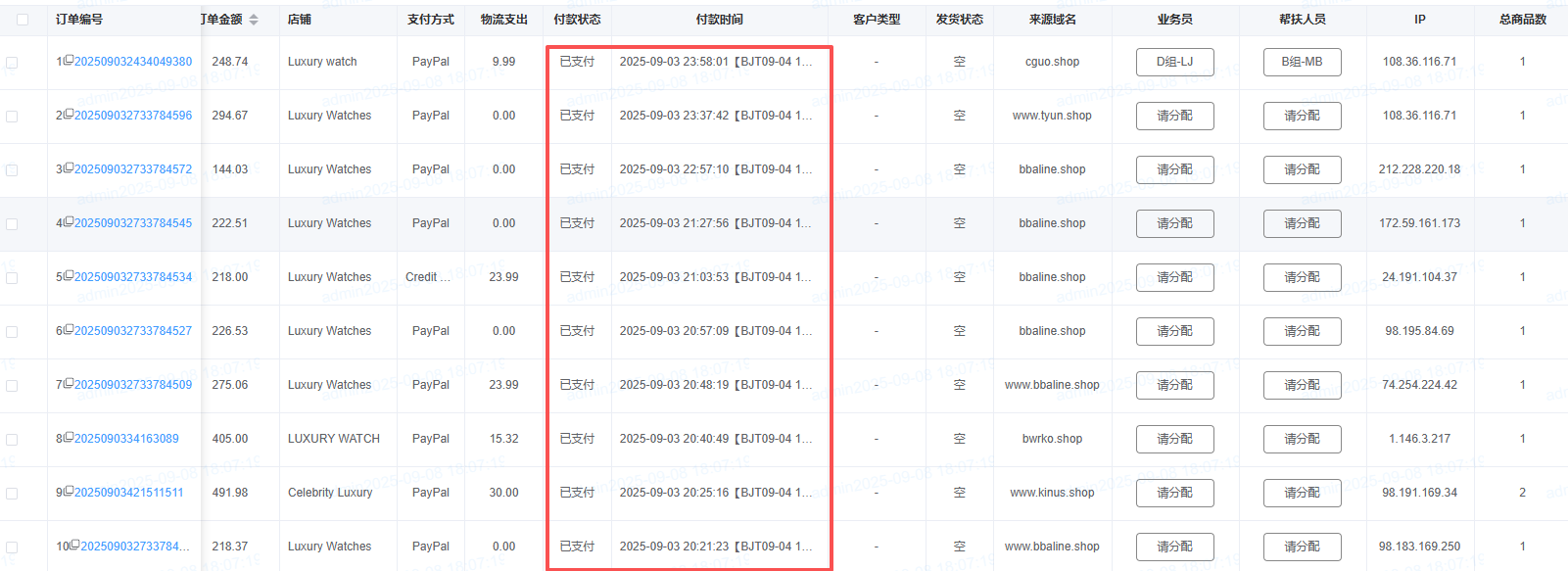1568x571 pixels.
Task: Copy order number 2025090334163089 via icon
Action: tap(69, 437)
